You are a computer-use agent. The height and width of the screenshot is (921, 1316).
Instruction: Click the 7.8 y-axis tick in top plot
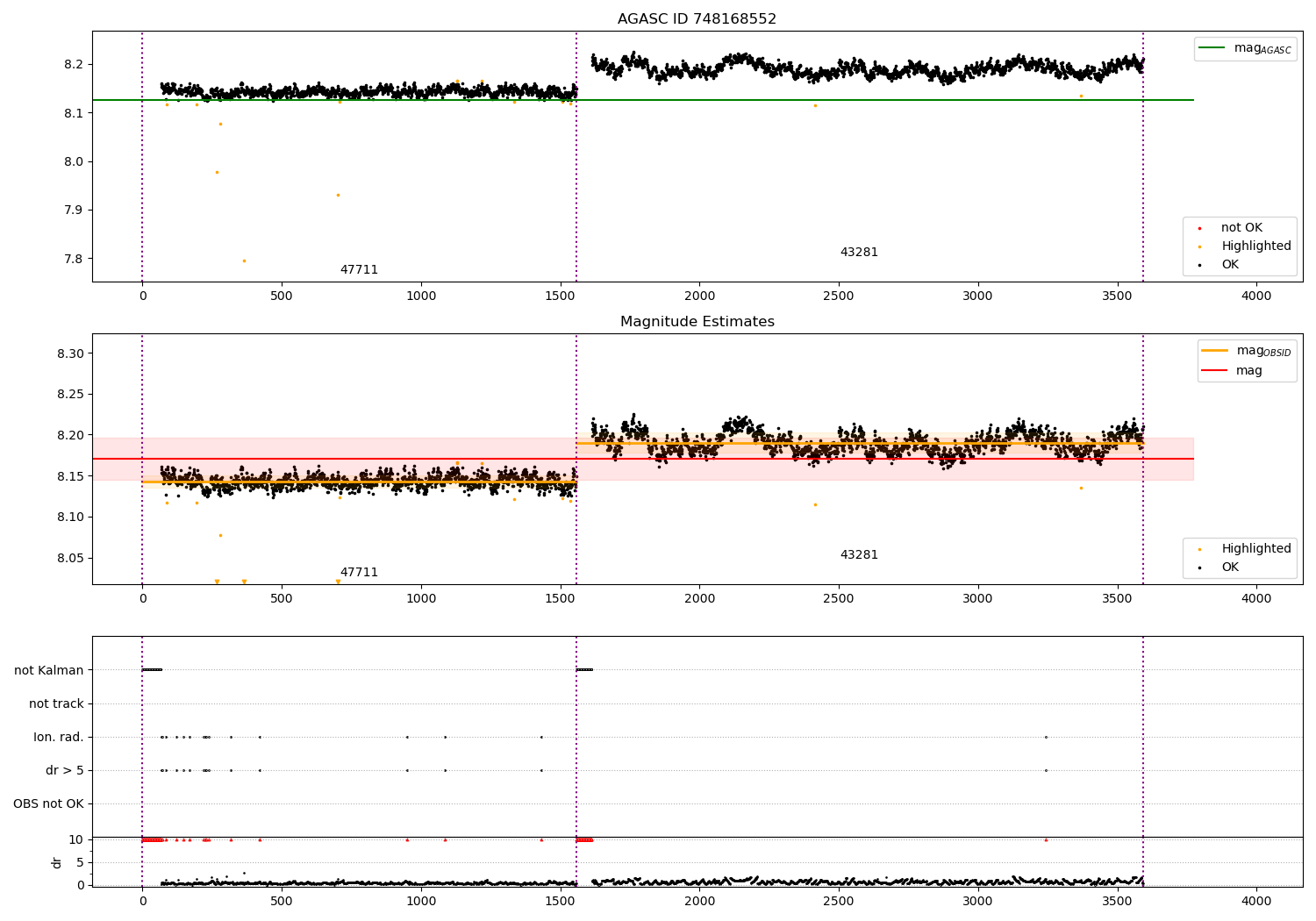[74, 260]
